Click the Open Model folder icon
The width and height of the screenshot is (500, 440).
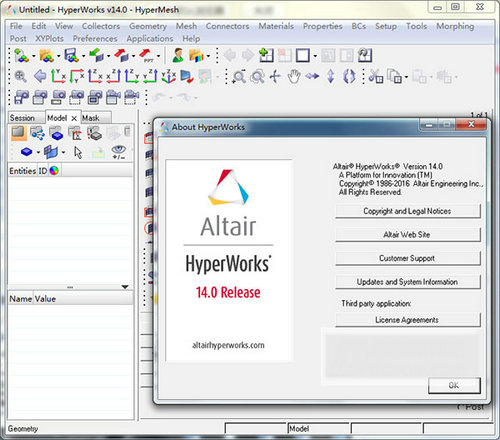(x=46, y=55)
